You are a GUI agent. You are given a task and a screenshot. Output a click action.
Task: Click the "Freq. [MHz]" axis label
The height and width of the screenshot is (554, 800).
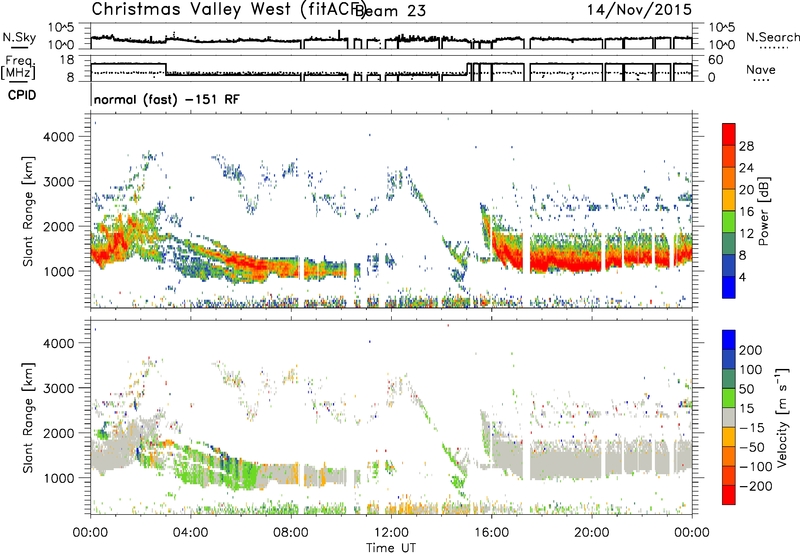pyautogui.click(x=18, y=68)
